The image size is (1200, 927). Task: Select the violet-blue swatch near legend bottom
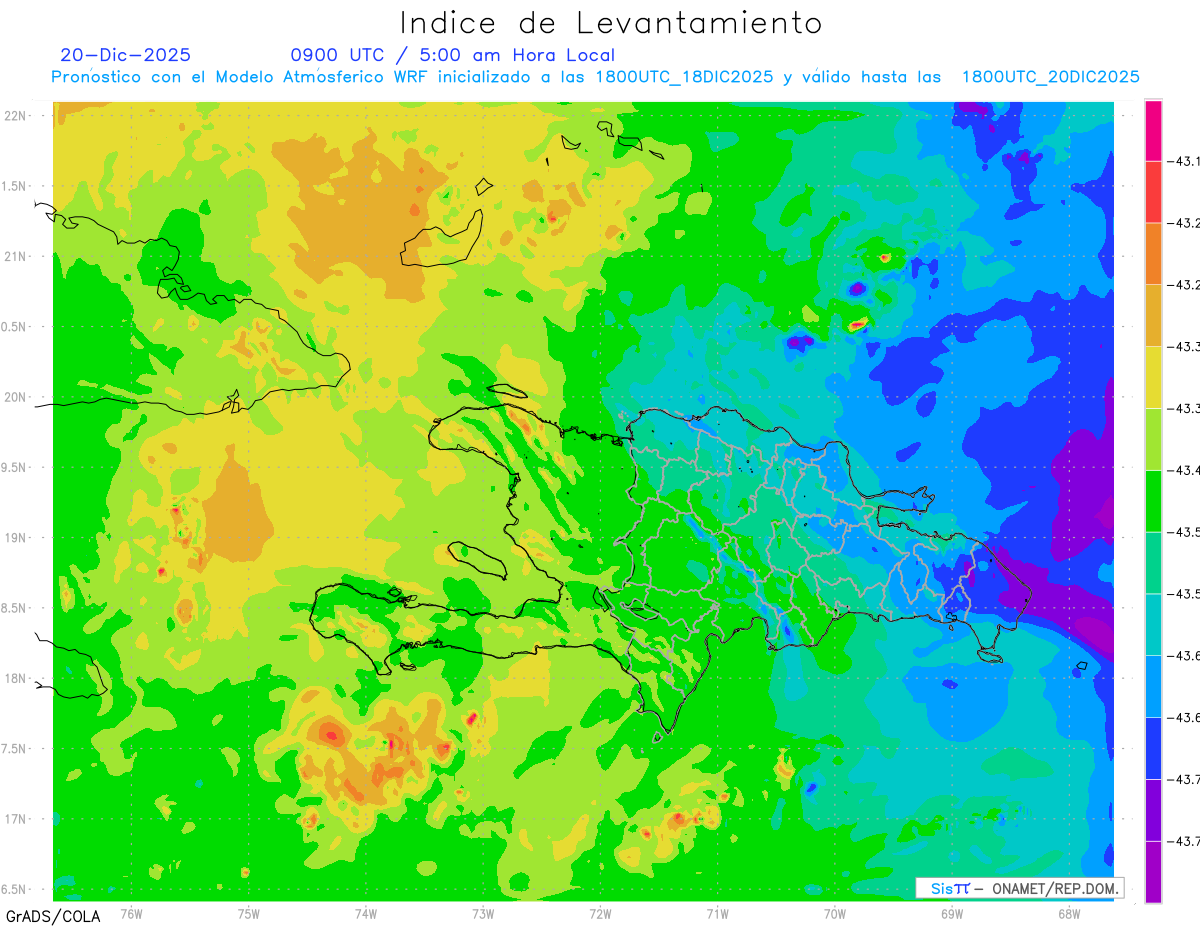coord(1153,809)
